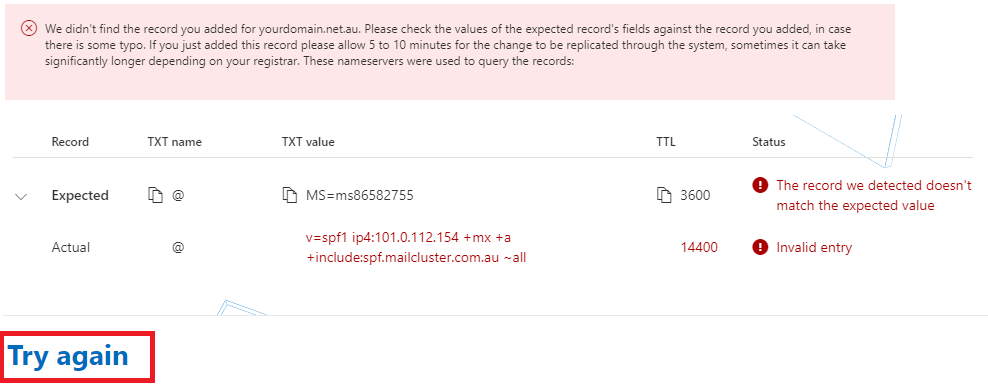
Task: Click the Actual row label
Action: [x=71, y=247]
